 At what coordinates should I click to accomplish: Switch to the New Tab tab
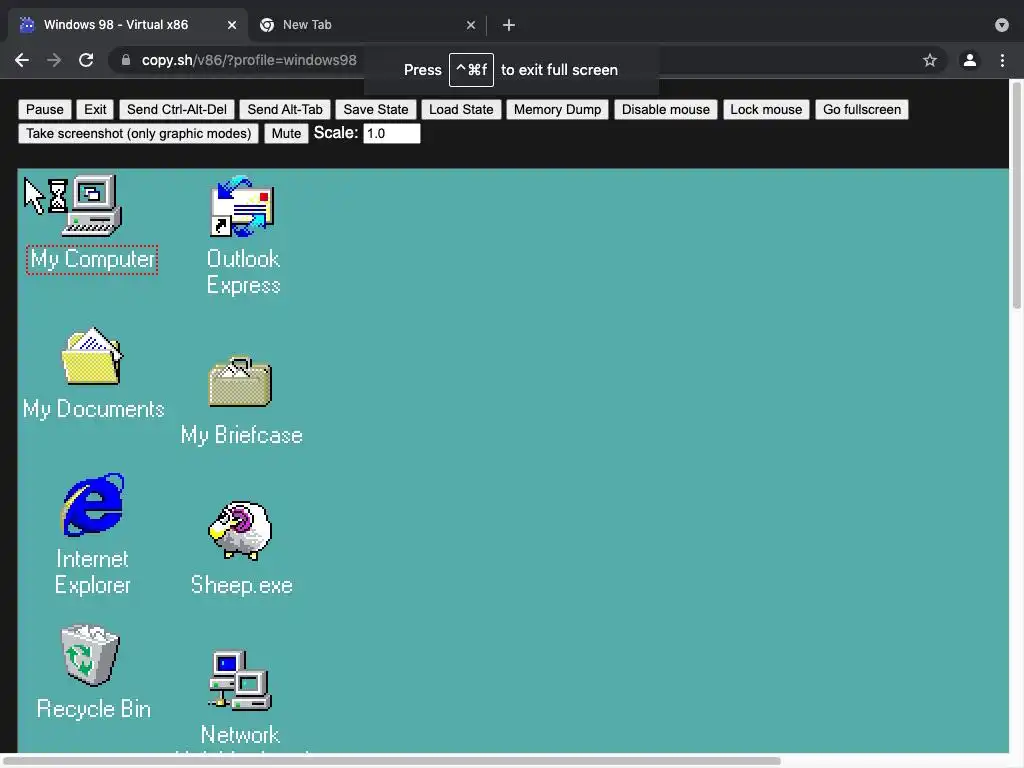[366, 25]
